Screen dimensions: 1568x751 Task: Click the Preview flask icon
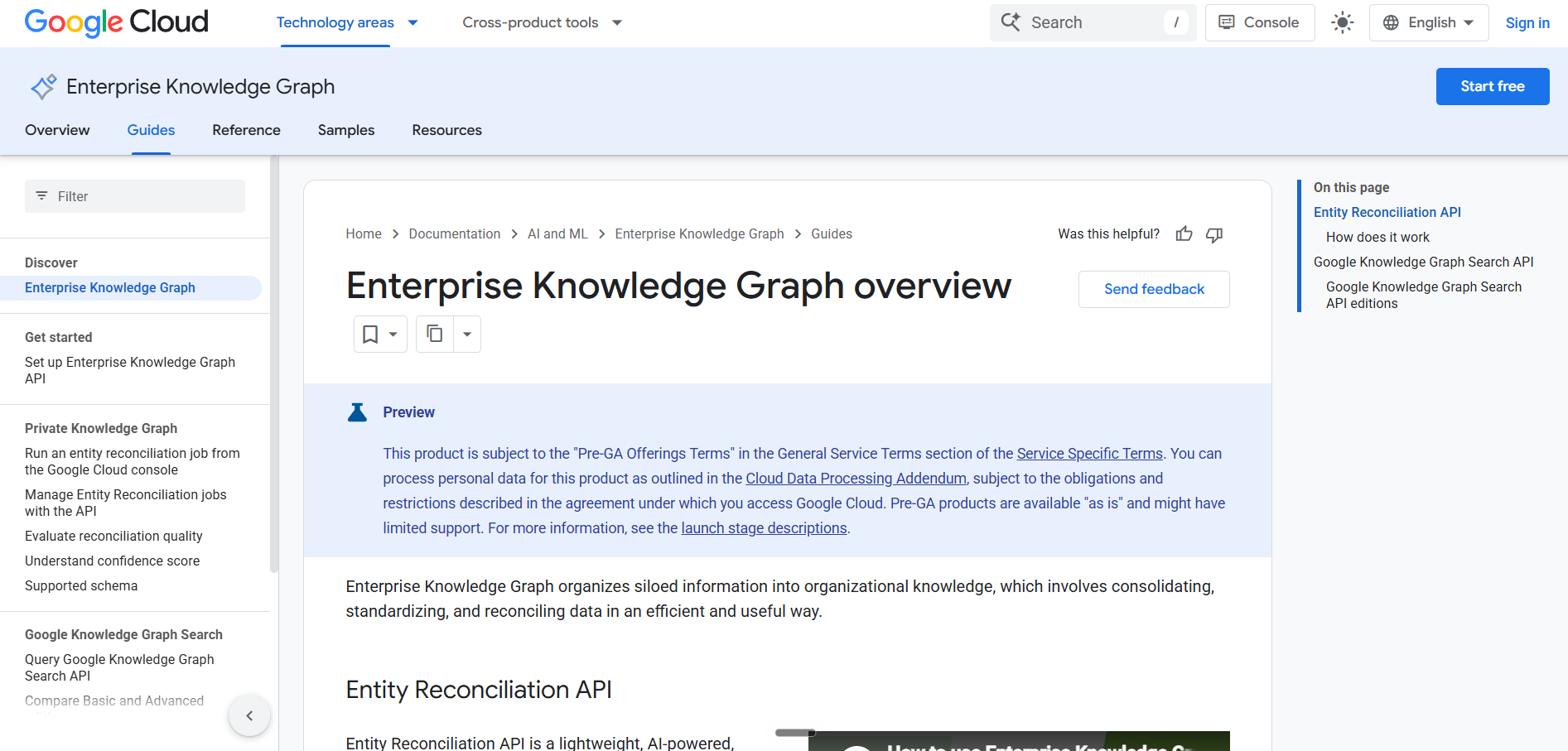357,412
